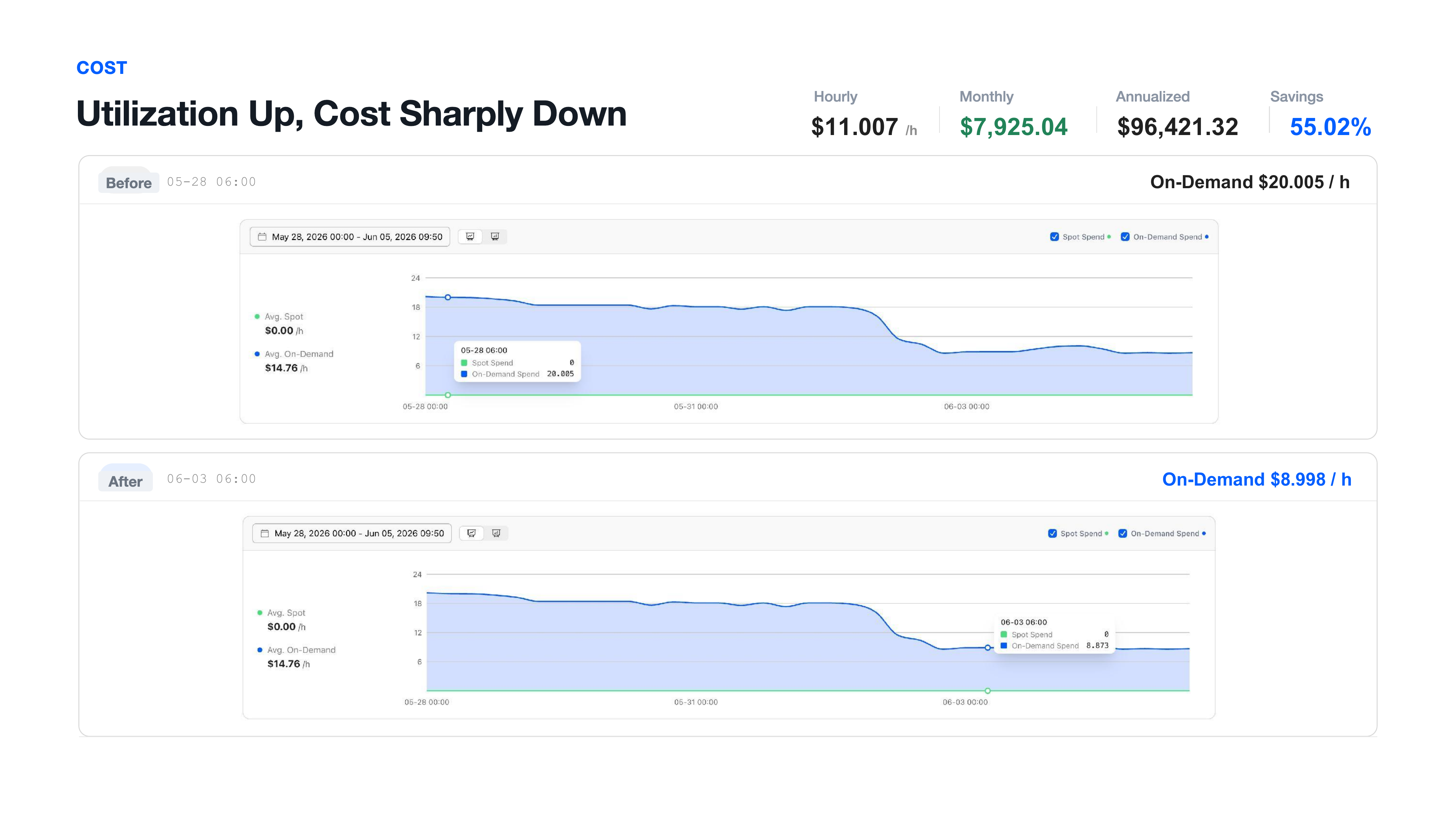Click Avg. On-Demand $14.76 in Before panel
Screen dimensions: 1456x819
coord(294,361)
